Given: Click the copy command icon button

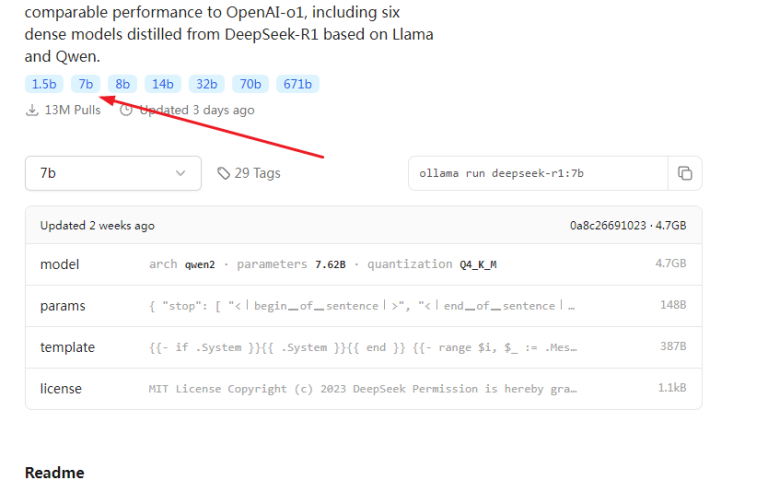Looking at the screenshot, I should (x=684, y=173).
